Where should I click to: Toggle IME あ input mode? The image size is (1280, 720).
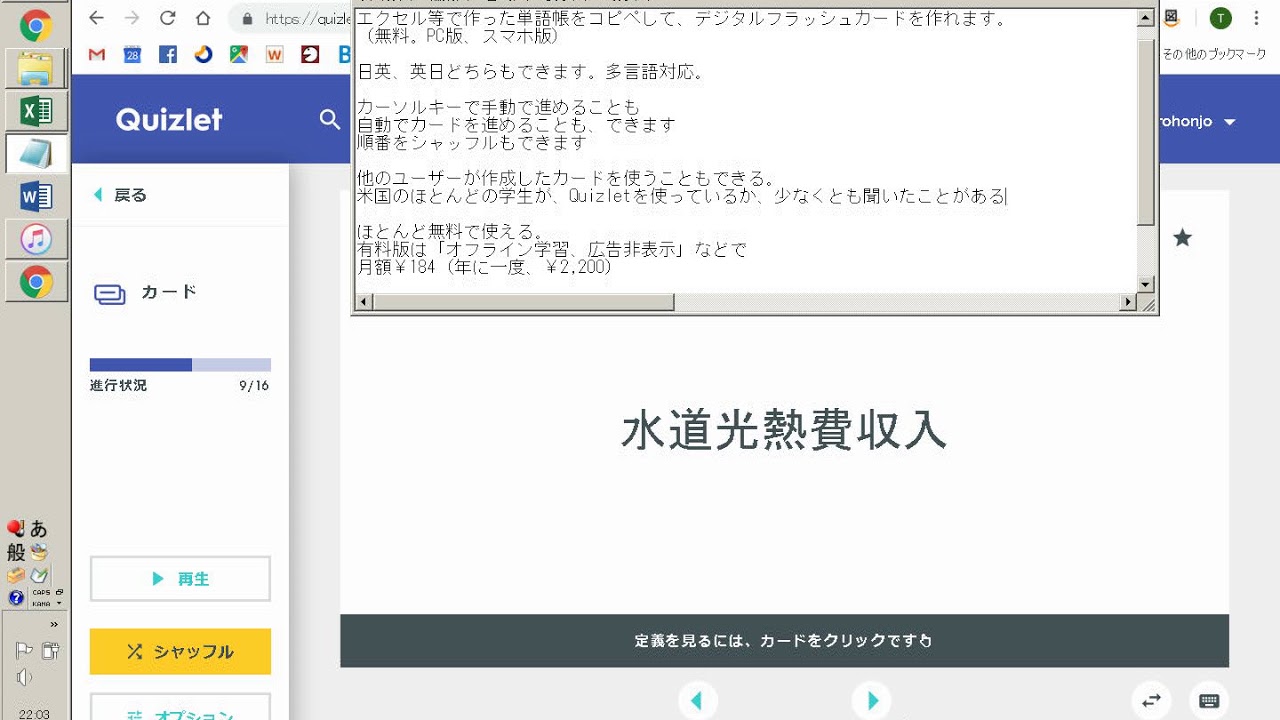coord(38,529)
